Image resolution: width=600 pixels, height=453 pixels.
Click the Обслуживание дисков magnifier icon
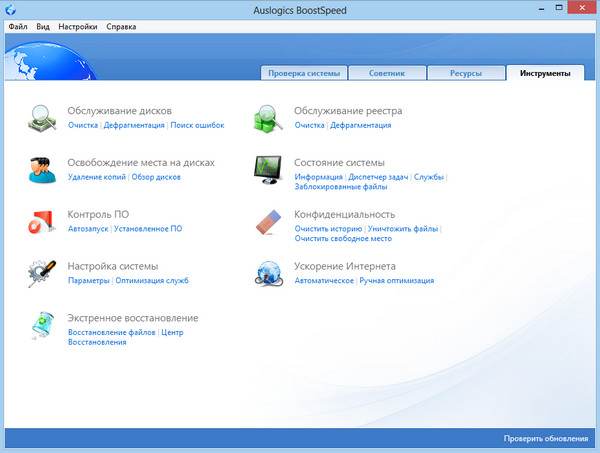point(40,118)
